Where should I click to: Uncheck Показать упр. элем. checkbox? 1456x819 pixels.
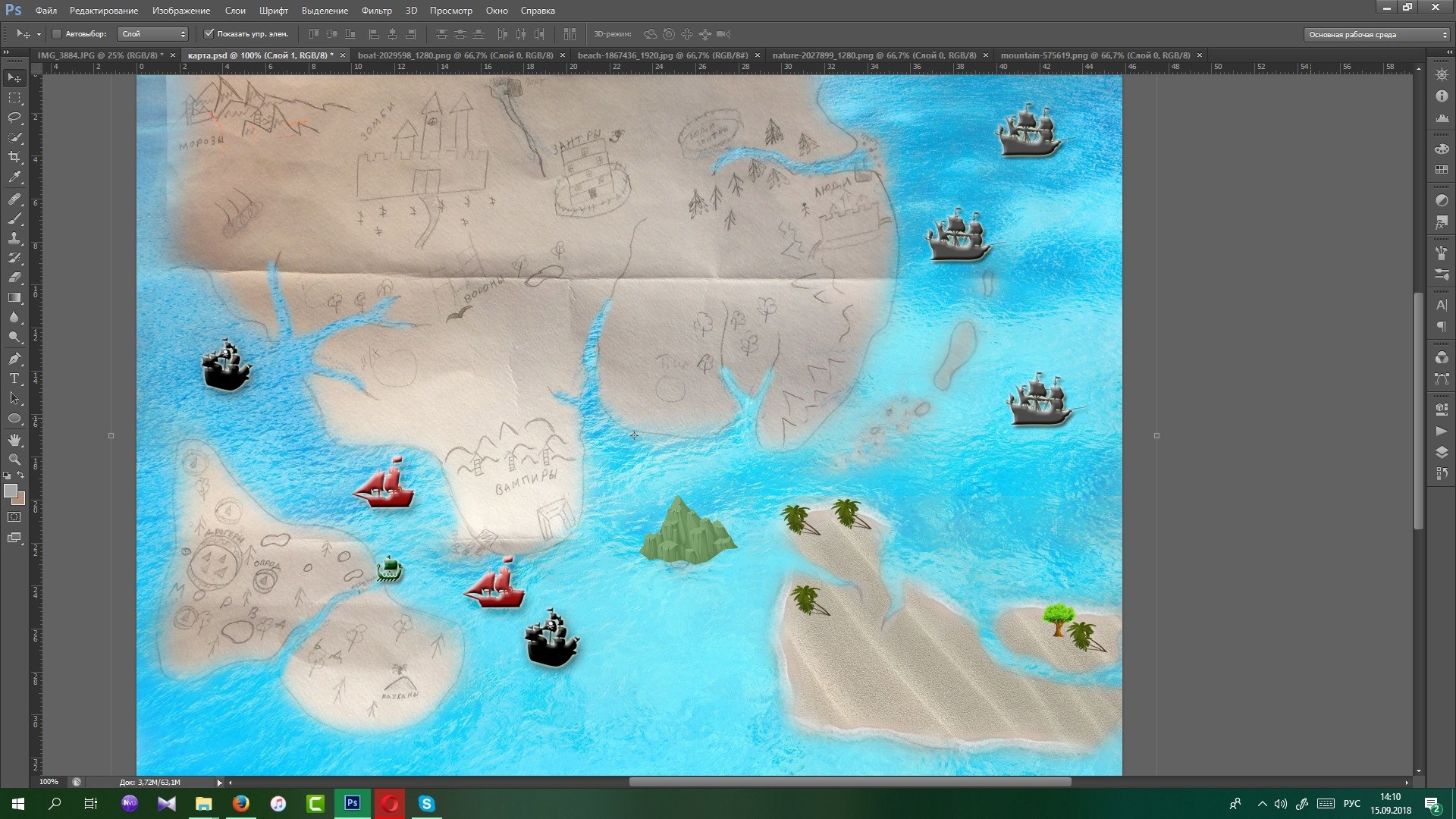tap(209, 34)
